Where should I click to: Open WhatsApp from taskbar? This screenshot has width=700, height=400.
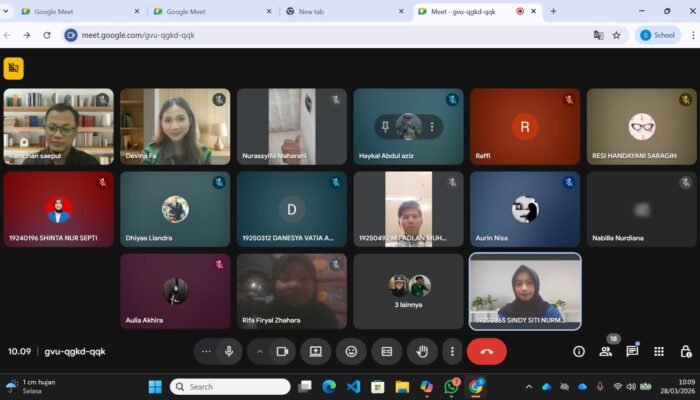[x=451, y=387]
